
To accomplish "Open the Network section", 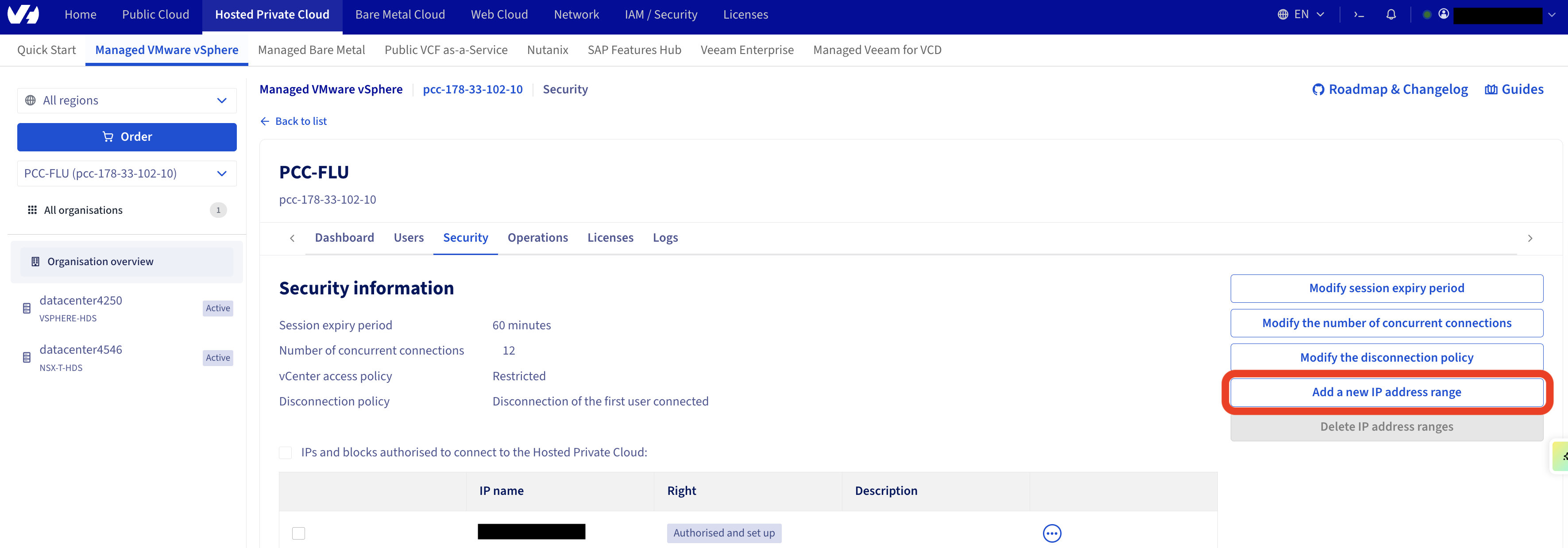I will pyautogui.click(x=576, y=15).
